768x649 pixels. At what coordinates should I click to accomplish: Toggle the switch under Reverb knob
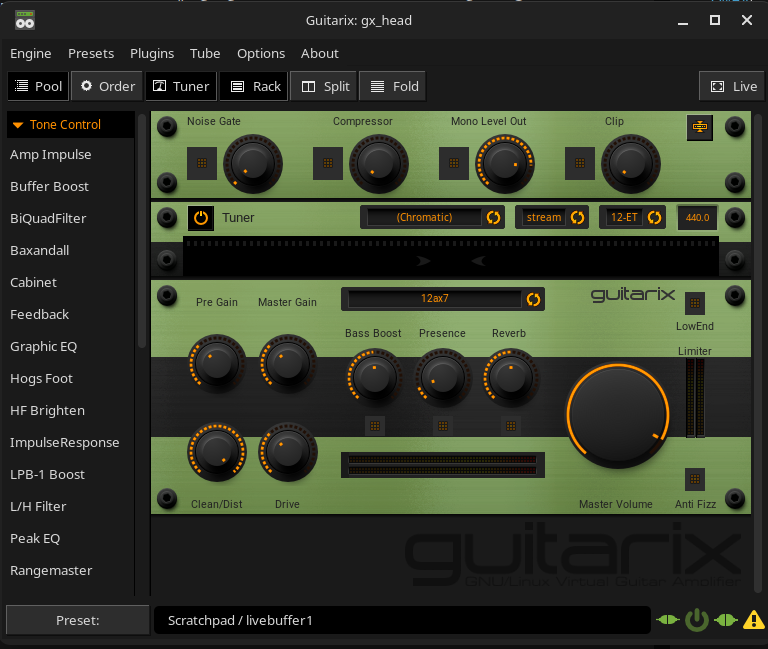(x=511, y=426)
